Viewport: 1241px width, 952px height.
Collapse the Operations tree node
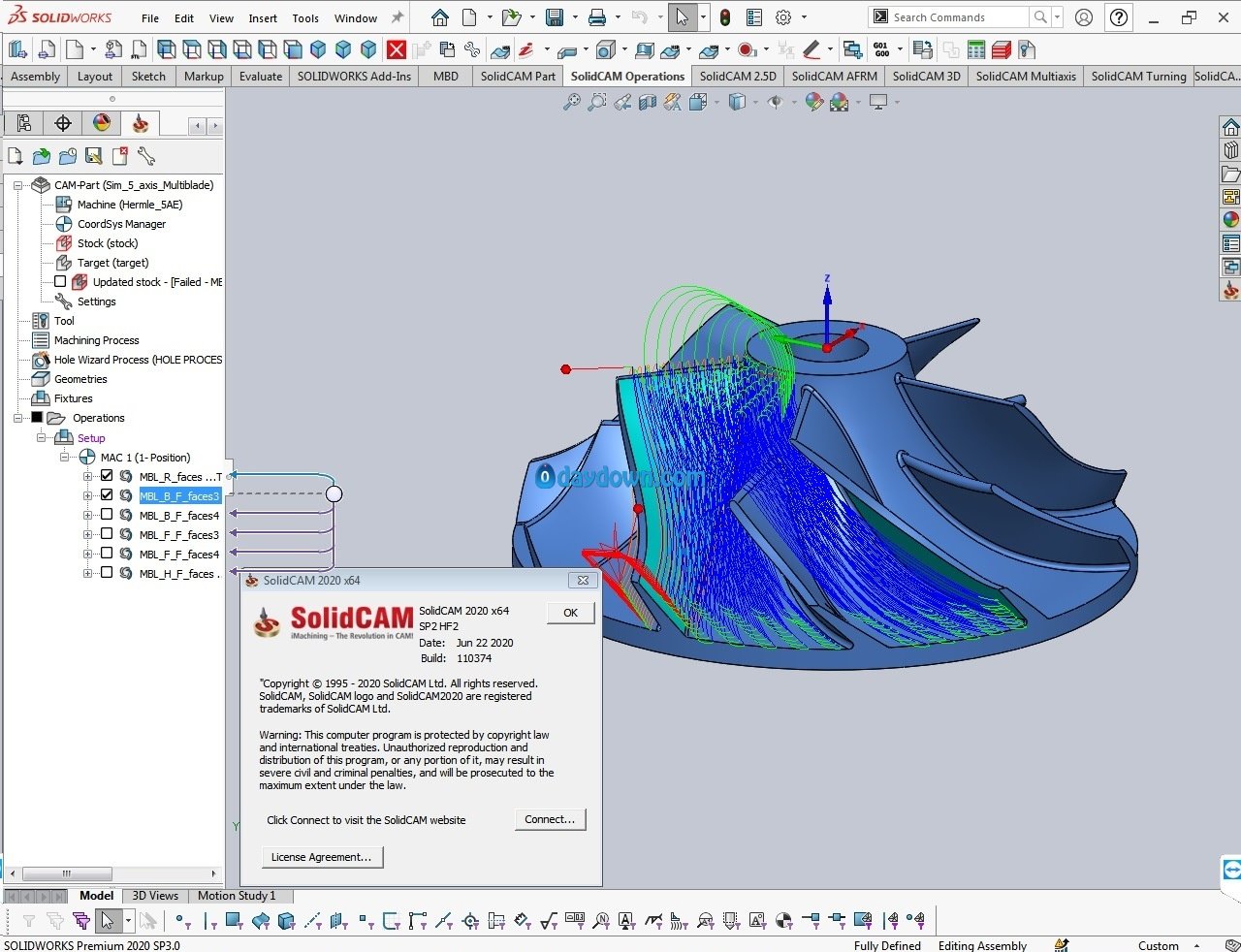[17, 418]
